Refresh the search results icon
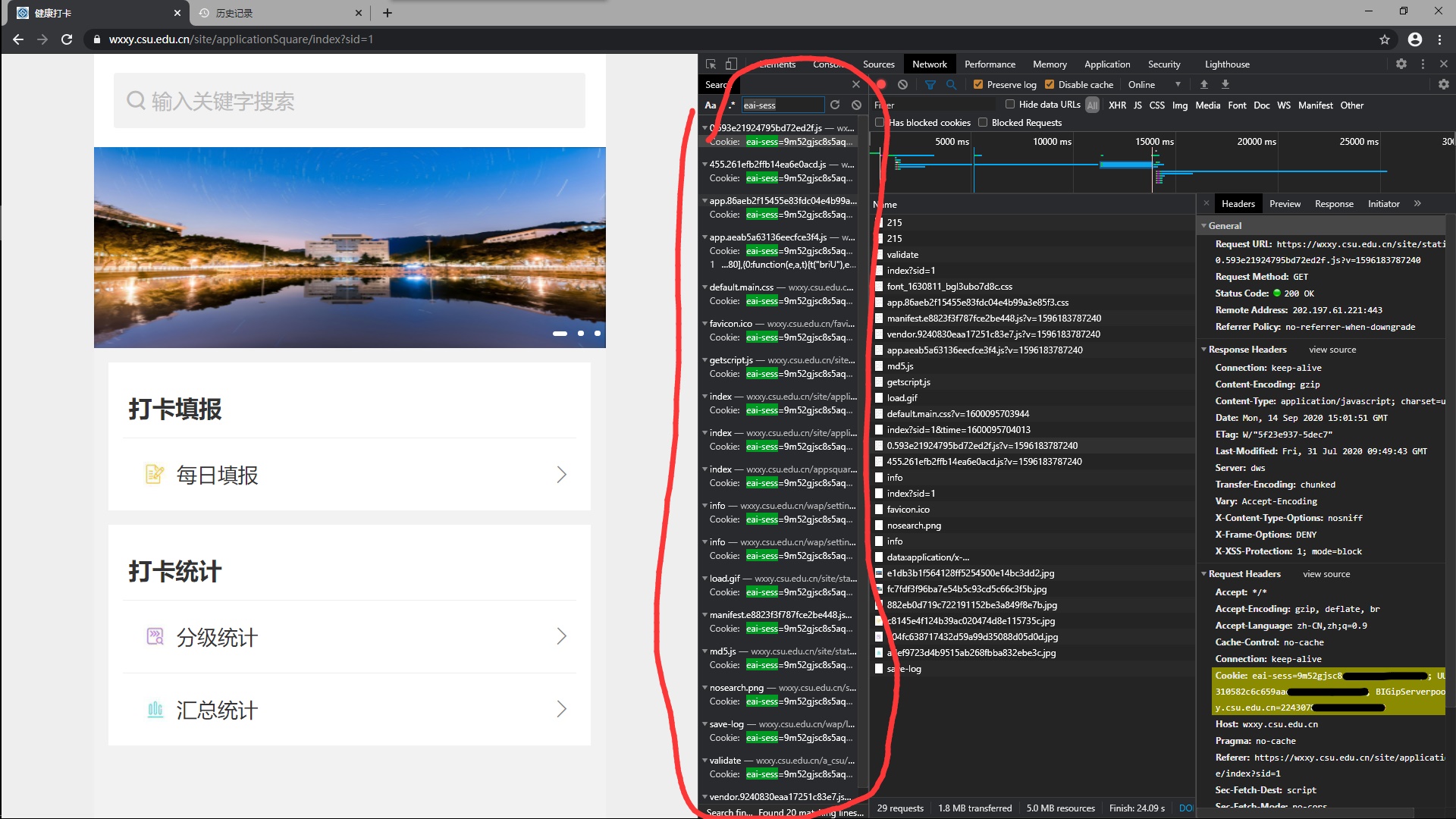 point(835,105)
